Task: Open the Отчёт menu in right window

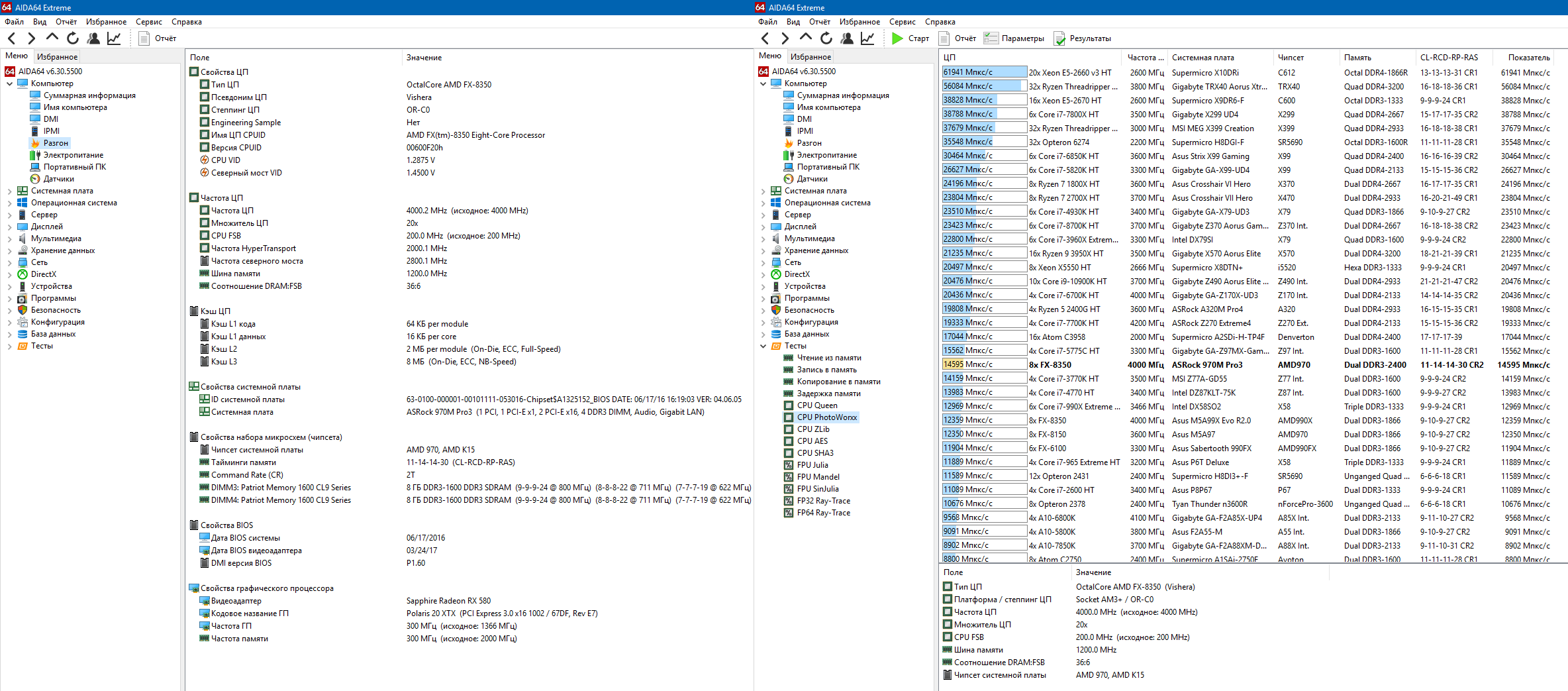Action: (819, 22)
